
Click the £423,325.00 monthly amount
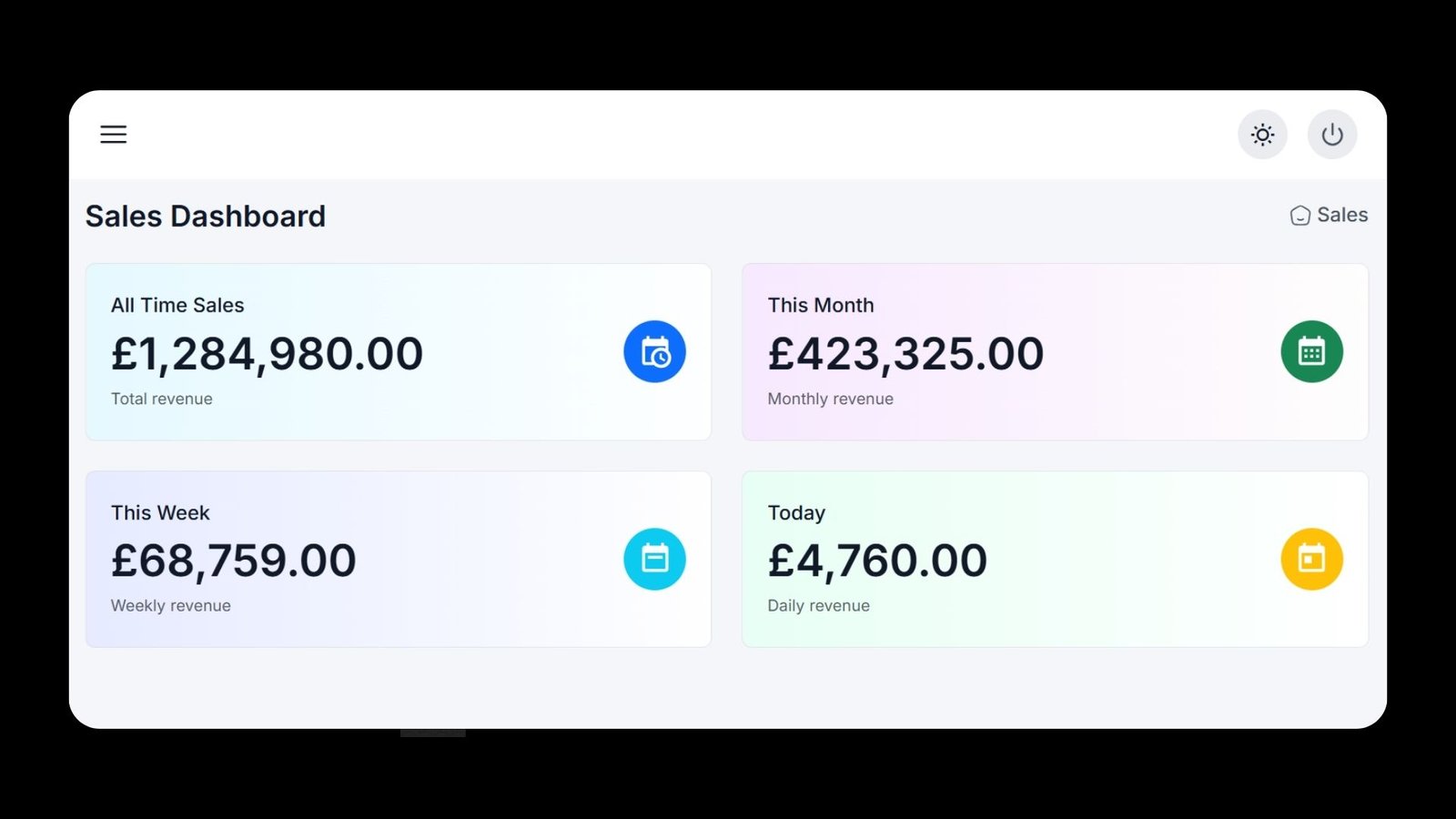pyautogui.click(x=905, y=354)
